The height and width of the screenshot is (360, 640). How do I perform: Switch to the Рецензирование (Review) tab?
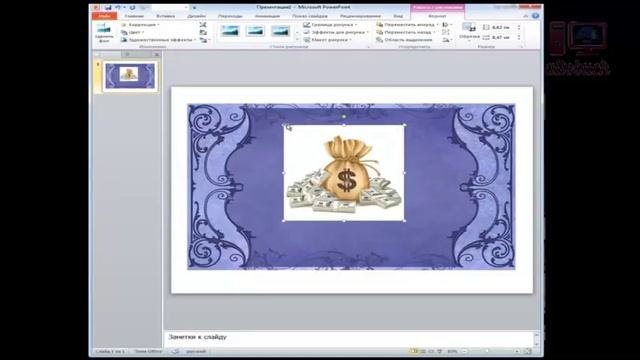[x=360, y=16]
